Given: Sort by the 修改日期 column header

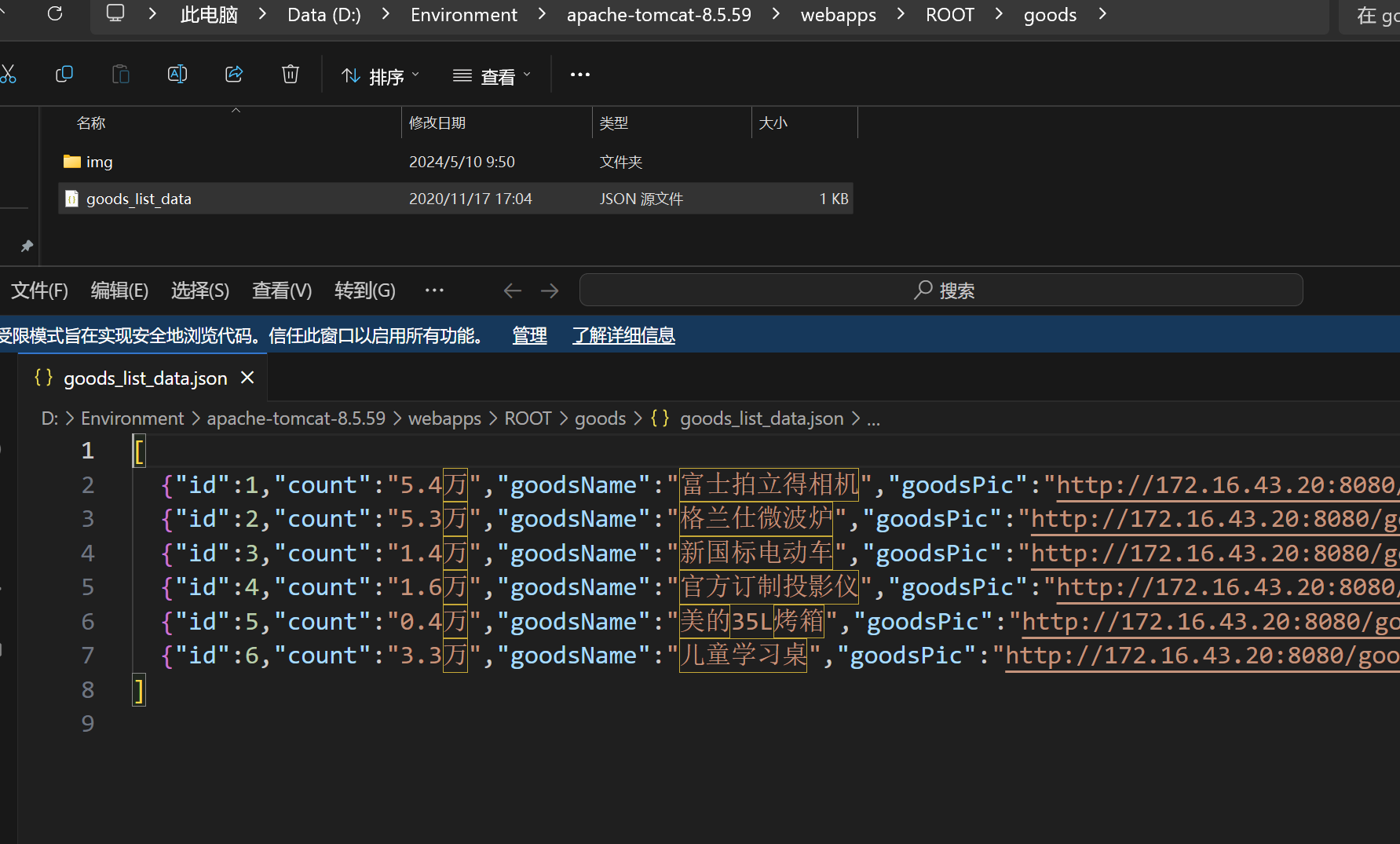Looking at the screenshot, I should (x=437, y=123).
